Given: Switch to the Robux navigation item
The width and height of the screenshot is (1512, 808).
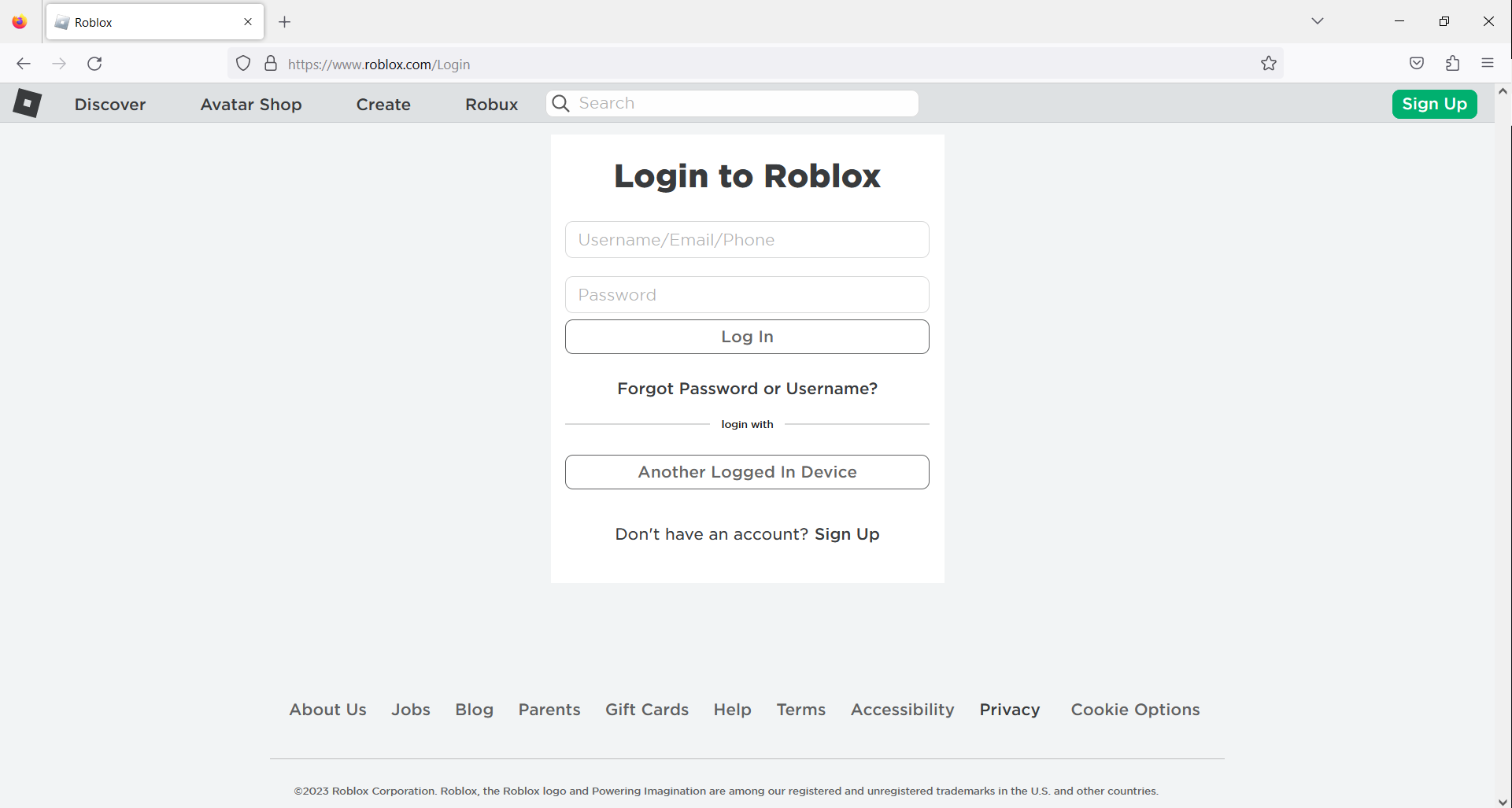Looking at the screenshot, I should point(490,104).
